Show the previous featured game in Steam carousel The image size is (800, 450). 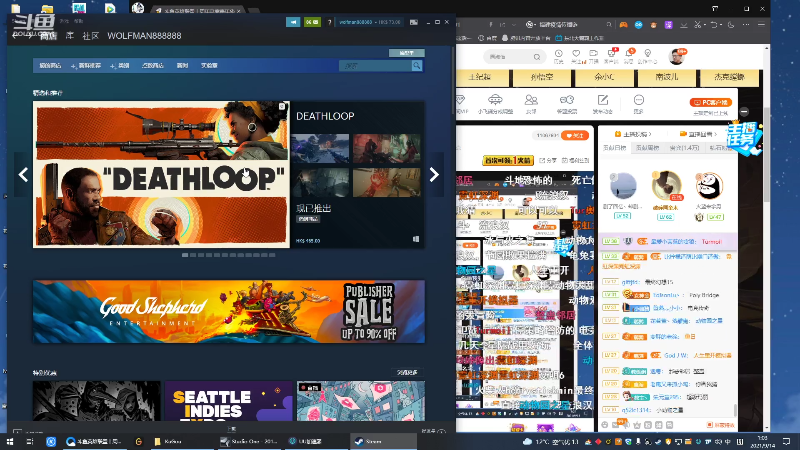pyautogui.click(x=23, y=175)
